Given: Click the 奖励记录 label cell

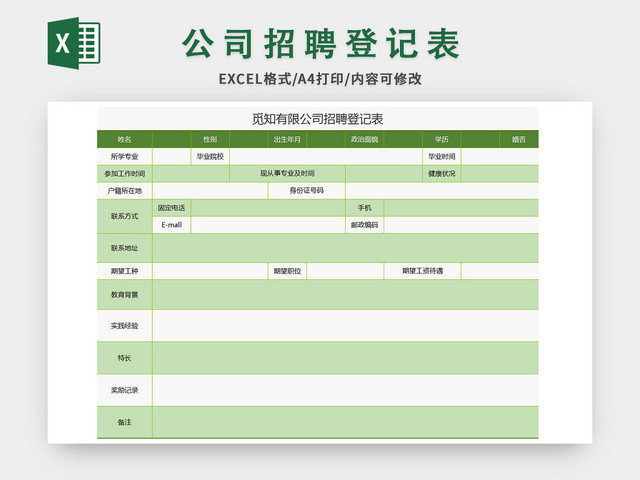Looking at the screenshot, I should [x=124, y=390].
